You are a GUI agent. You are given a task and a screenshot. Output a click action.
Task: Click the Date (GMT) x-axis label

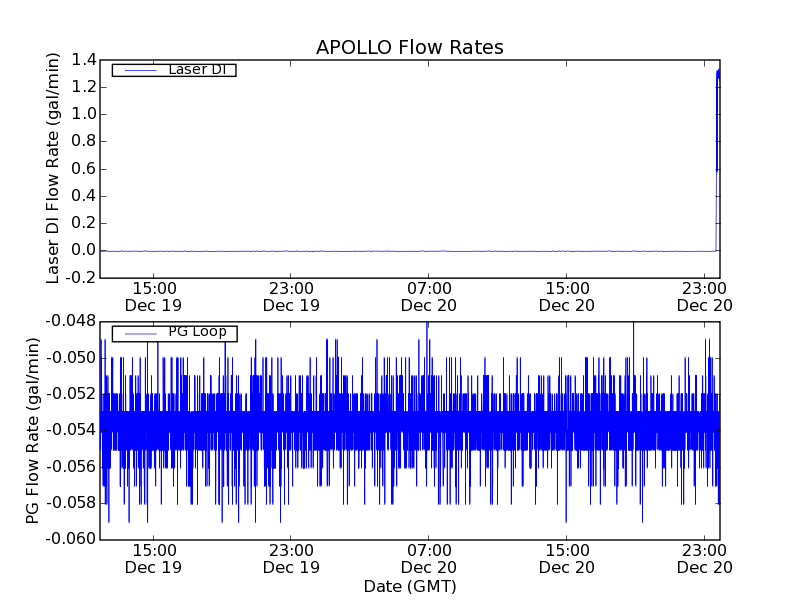(x=409, y=586)
